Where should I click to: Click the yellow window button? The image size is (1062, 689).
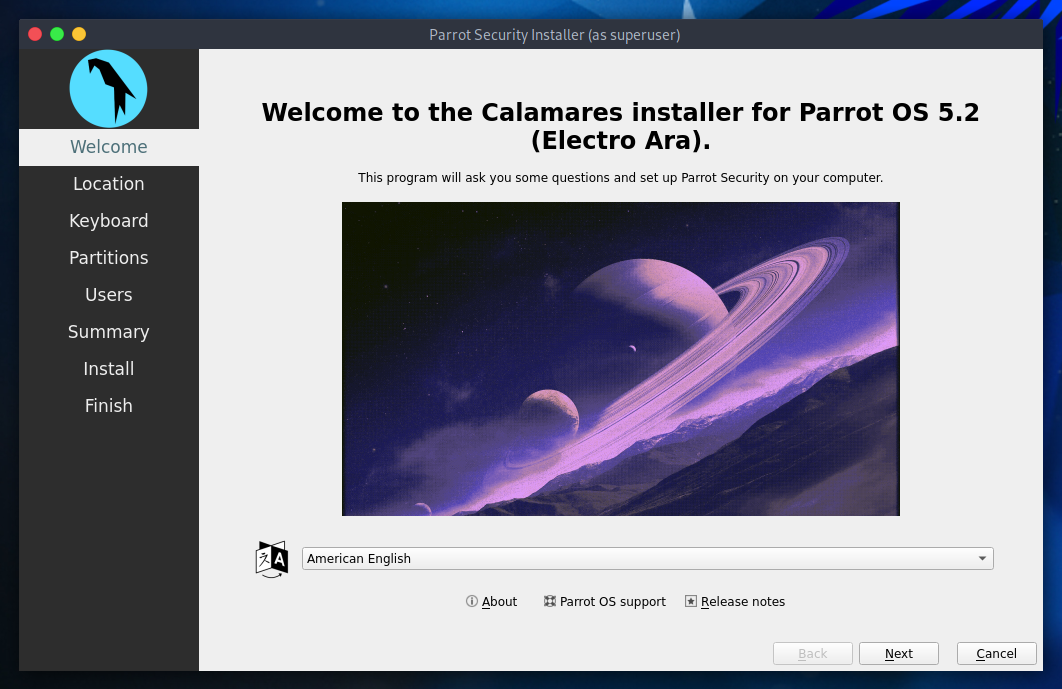79,34
